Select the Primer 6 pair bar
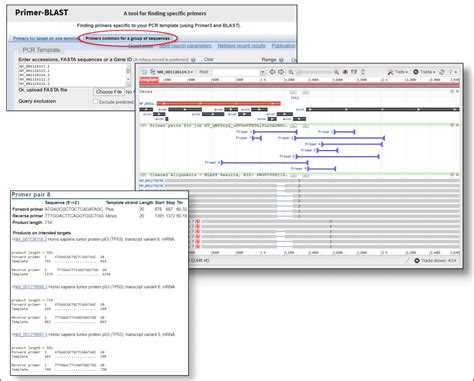Viewport: 474px width, 381px height. pyautogui.click(x=337, y=156)
